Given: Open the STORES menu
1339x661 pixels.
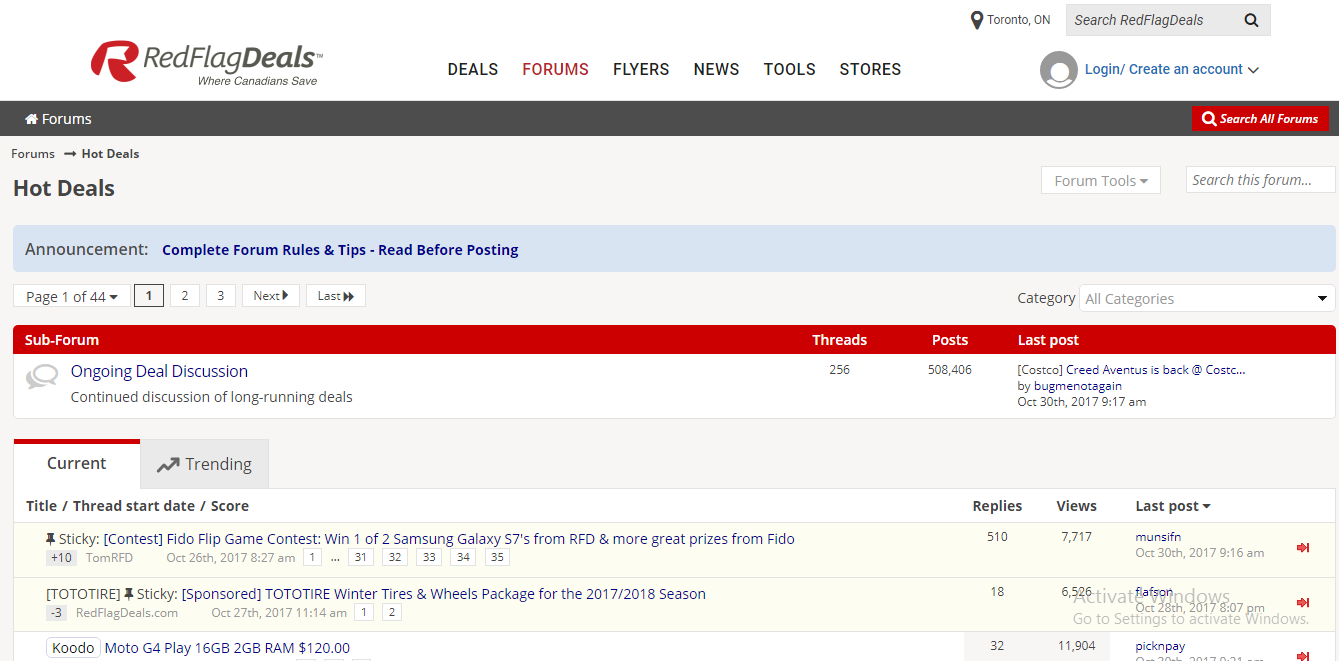Looking at the screenshot, I should (x=870, y=69).
